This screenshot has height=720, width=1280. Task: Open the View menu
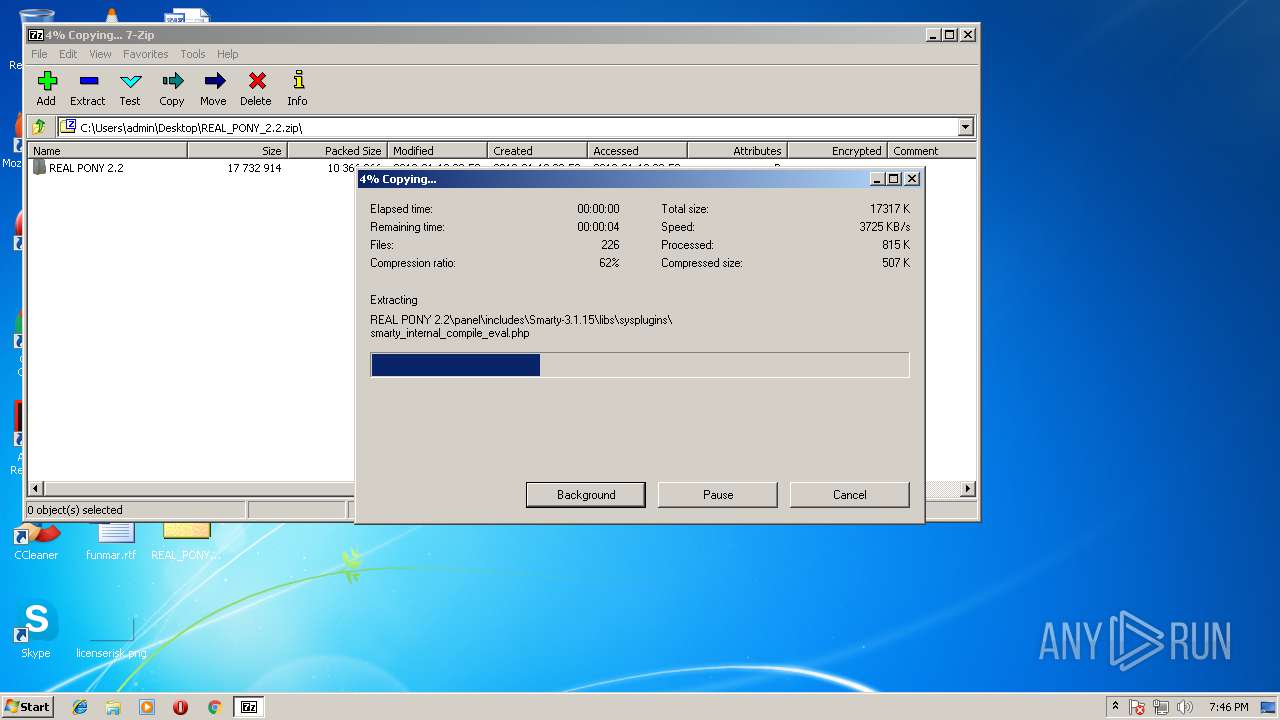coord(100,54)
